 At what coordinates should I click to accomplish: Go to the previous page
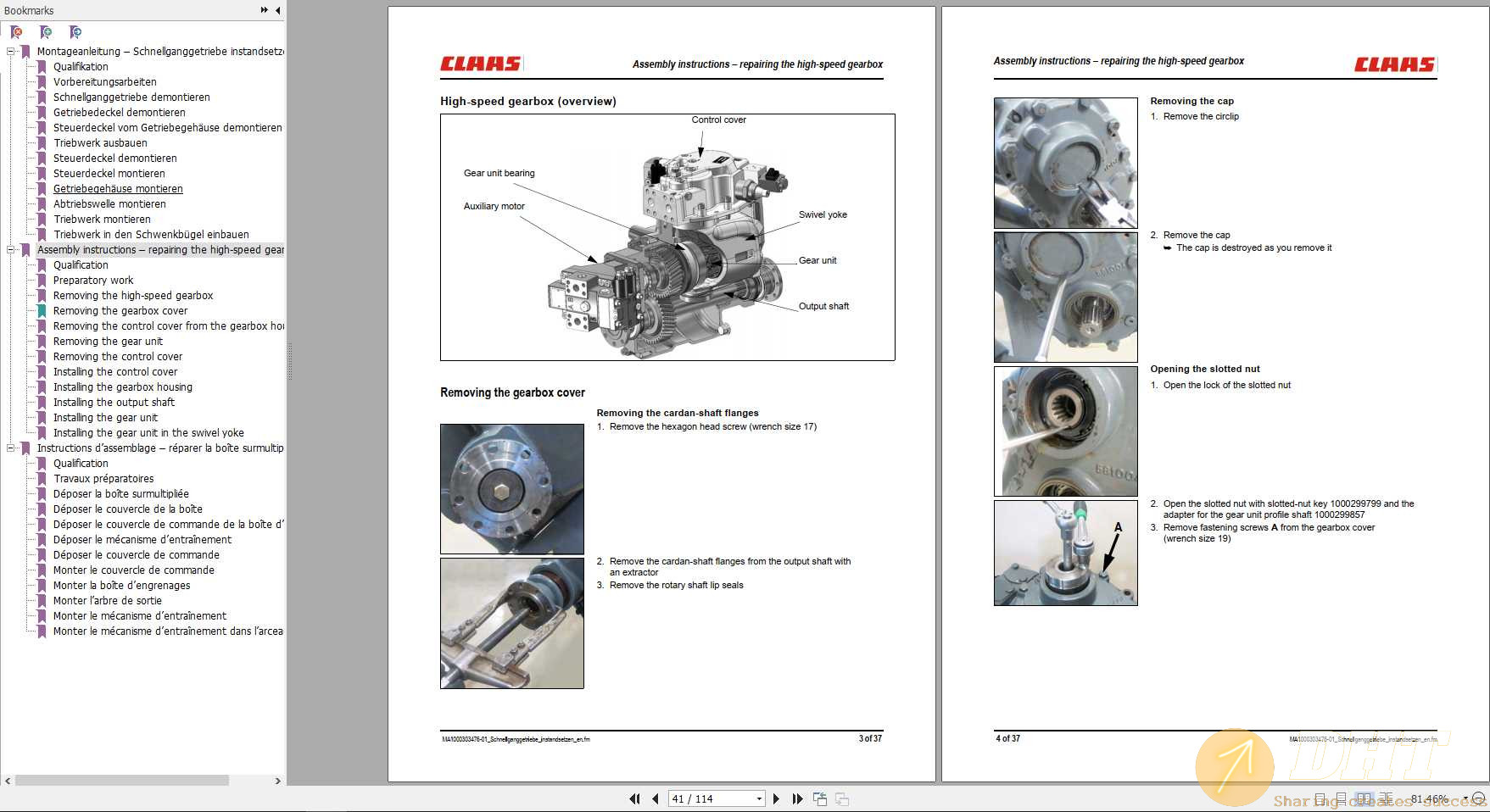click(x=656, y=798)
